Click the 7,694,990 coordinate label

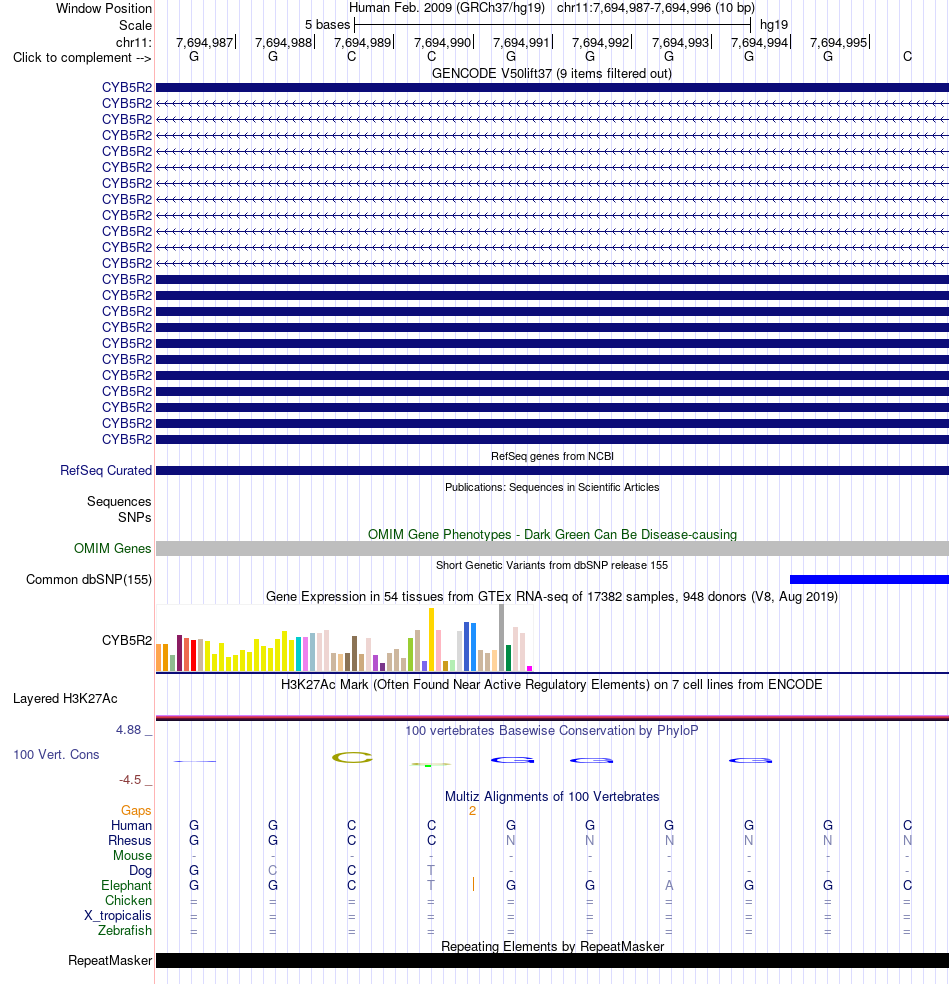pyautogui.click(x=442, y=42)
